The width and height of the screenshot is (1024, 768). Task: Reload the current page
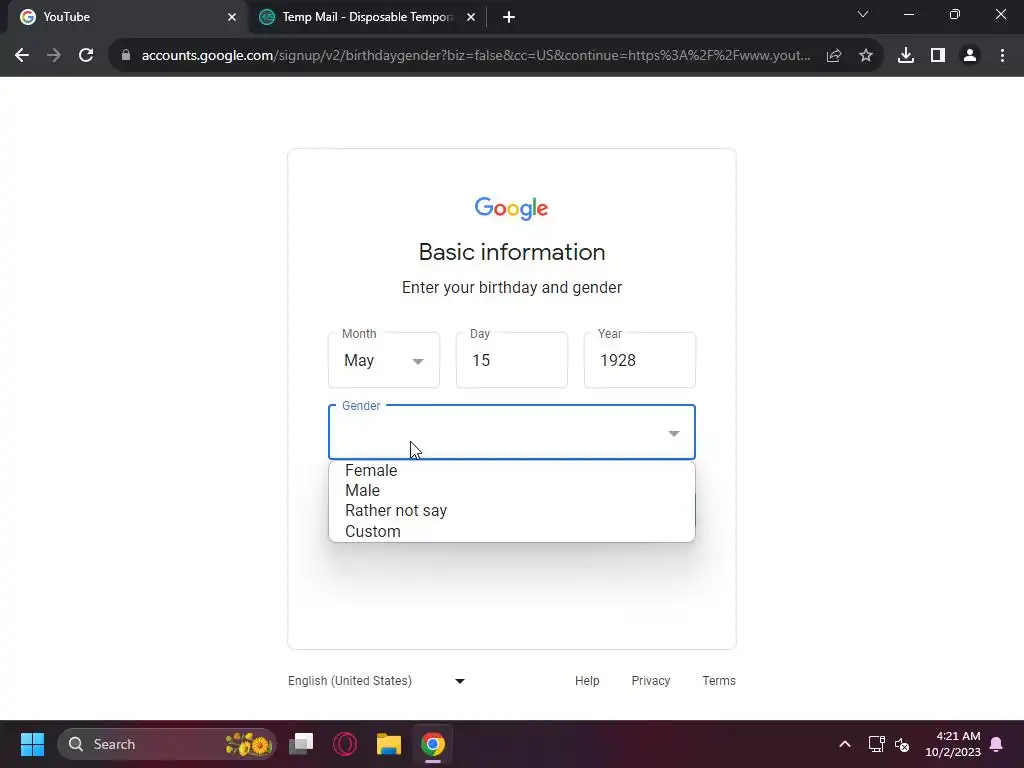86,56
